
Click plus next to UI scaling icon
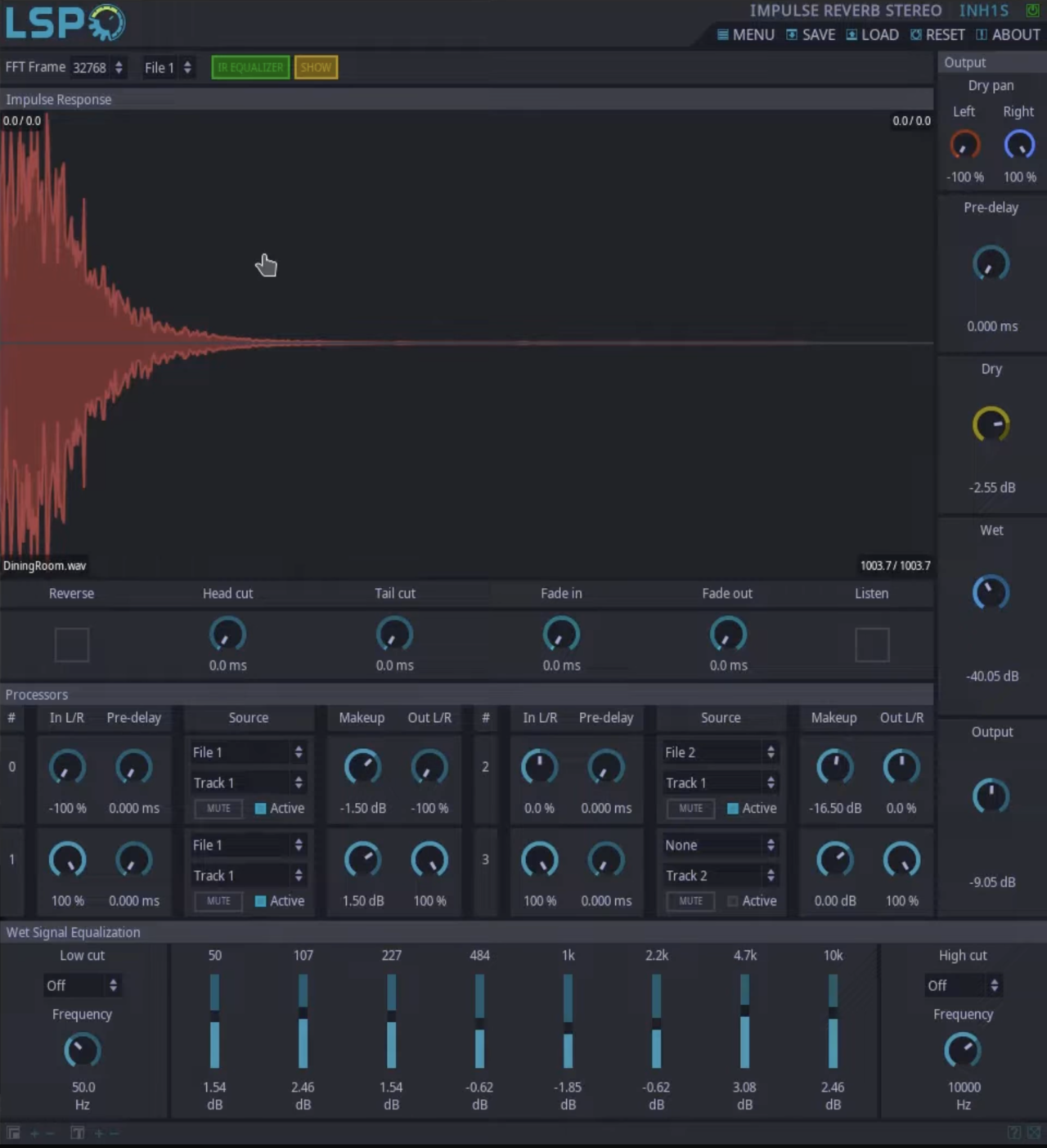pyautogui.click(x=34, y=1132)
